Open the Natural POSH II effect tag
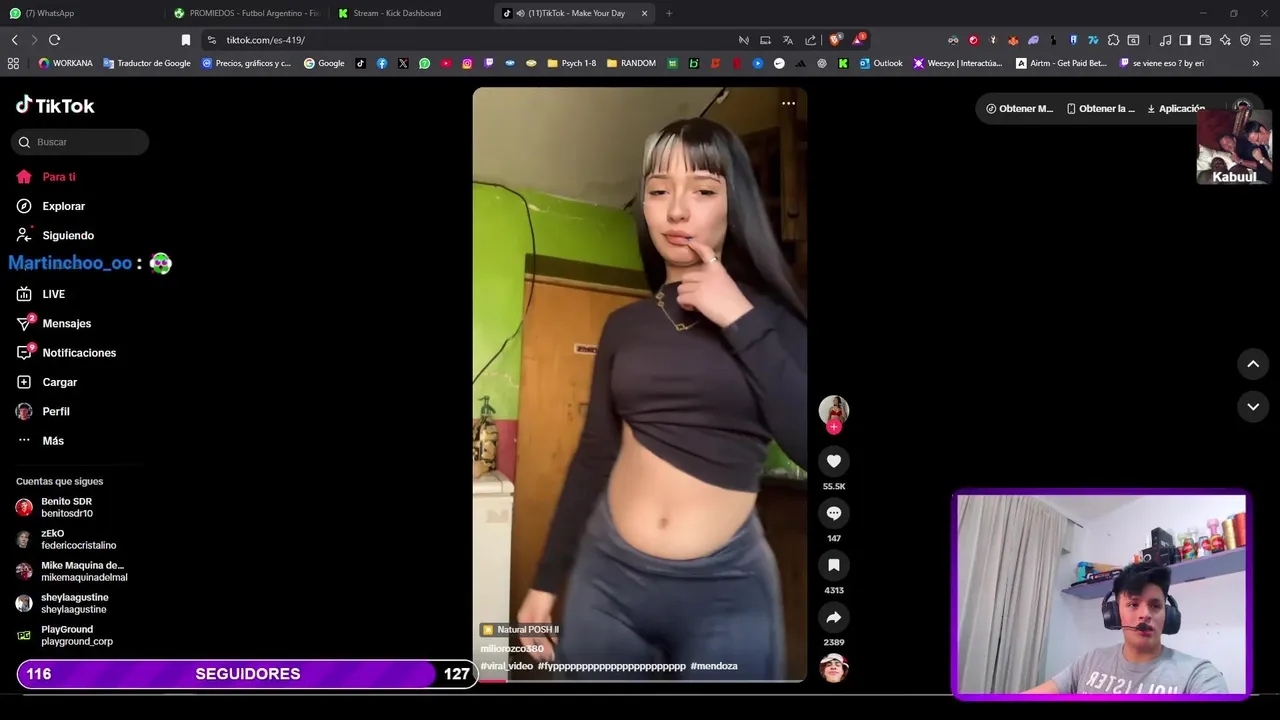The image size is (1280, 720). pos(520,629)
